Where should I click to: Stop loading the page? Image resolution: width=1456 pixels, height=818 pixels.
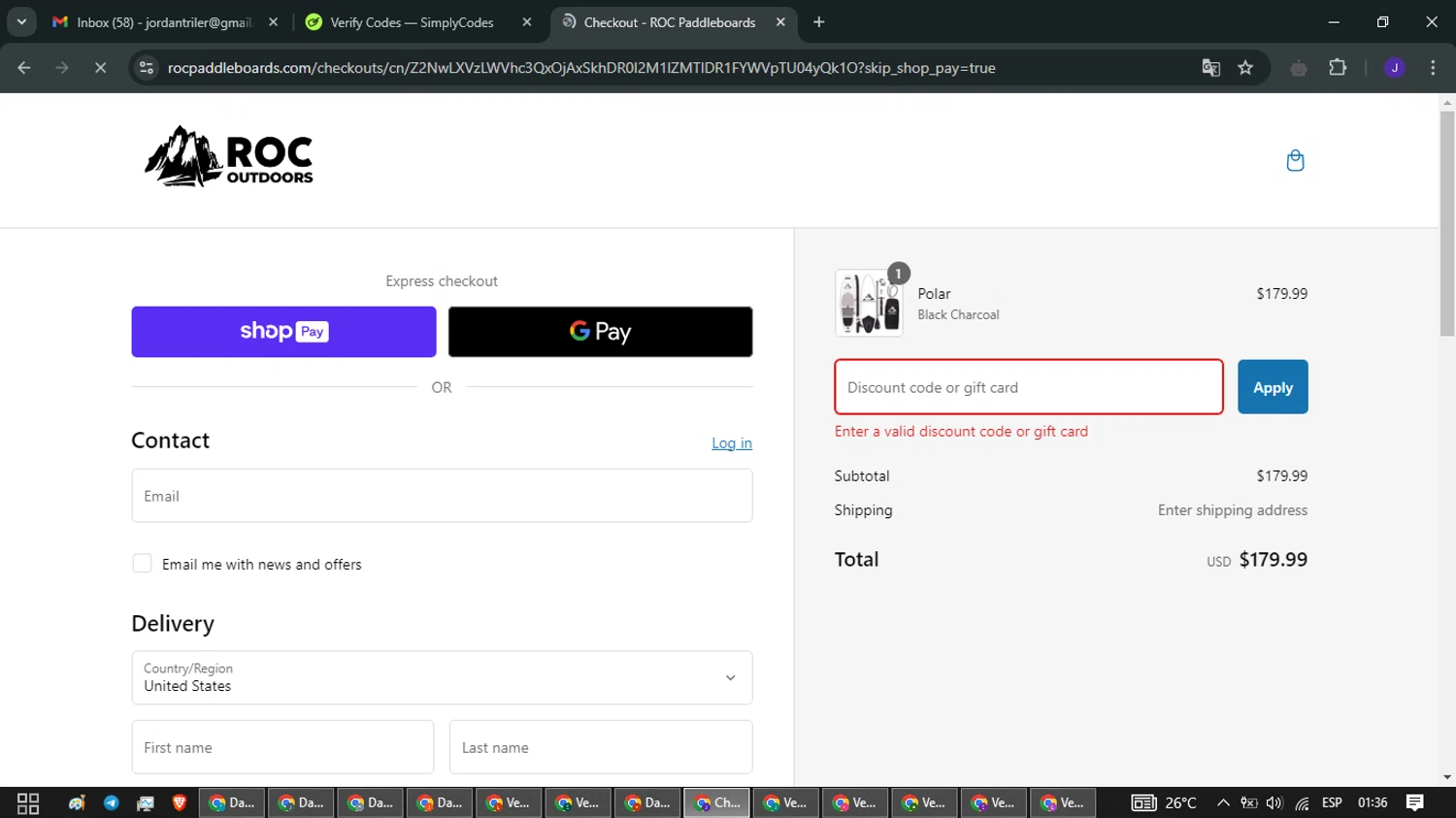[x=100, y=68]
